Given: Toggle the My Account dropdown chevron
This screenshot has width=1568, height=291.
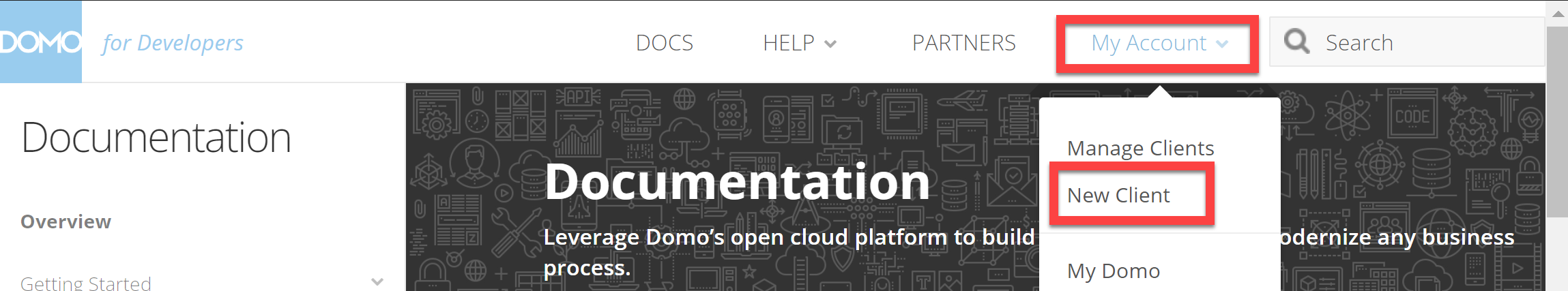Looking at the screenshot, I should pyautogui.click(x=1222, y=44).
